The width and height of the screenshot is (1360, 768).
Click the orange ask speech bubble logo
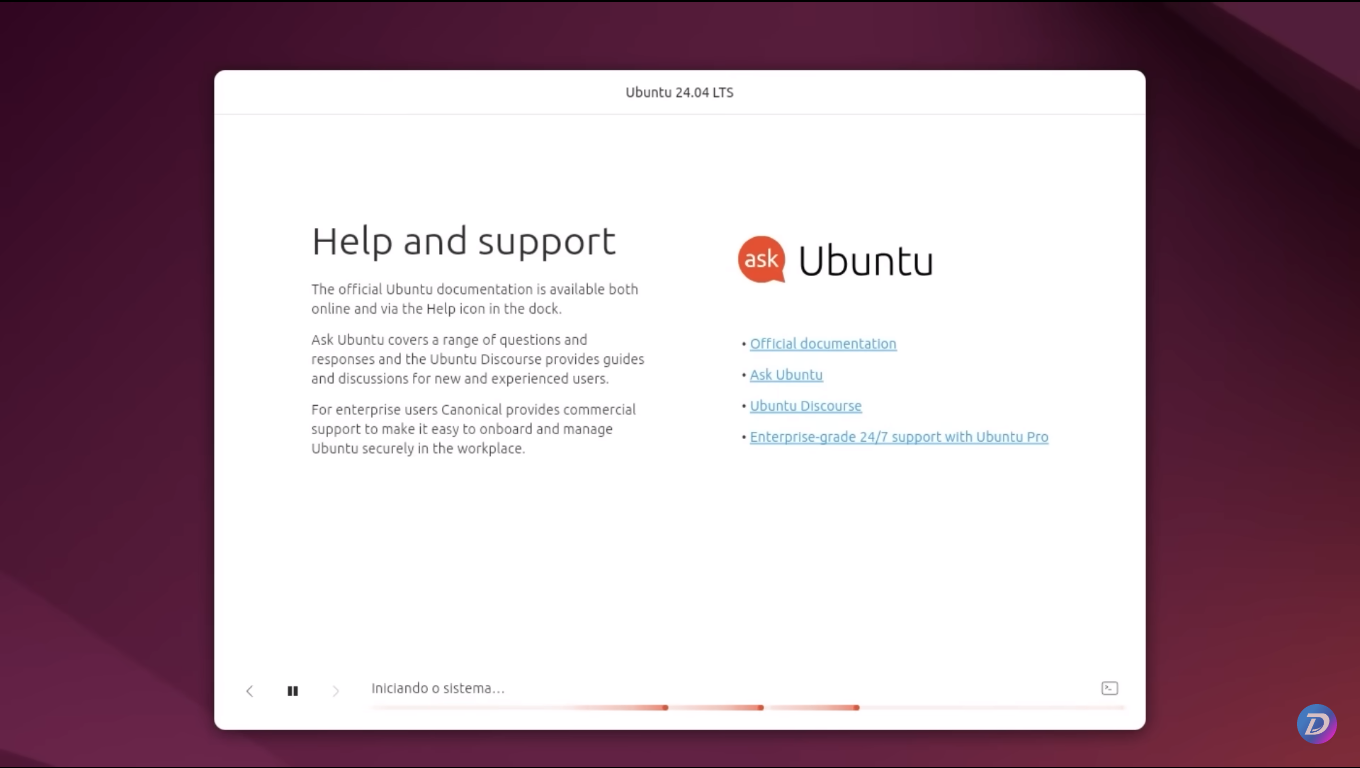click(761, 259)
